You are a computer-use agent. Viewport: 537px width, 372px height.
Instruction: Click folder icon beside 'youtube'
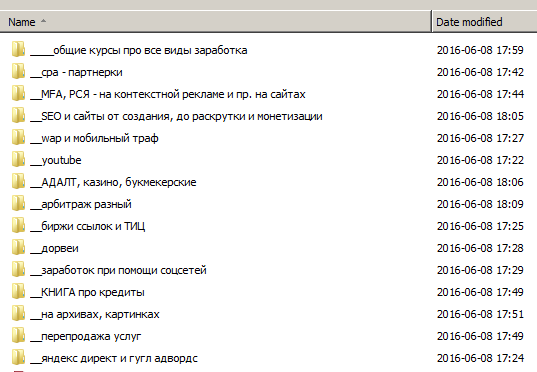[x=18, y=159]
